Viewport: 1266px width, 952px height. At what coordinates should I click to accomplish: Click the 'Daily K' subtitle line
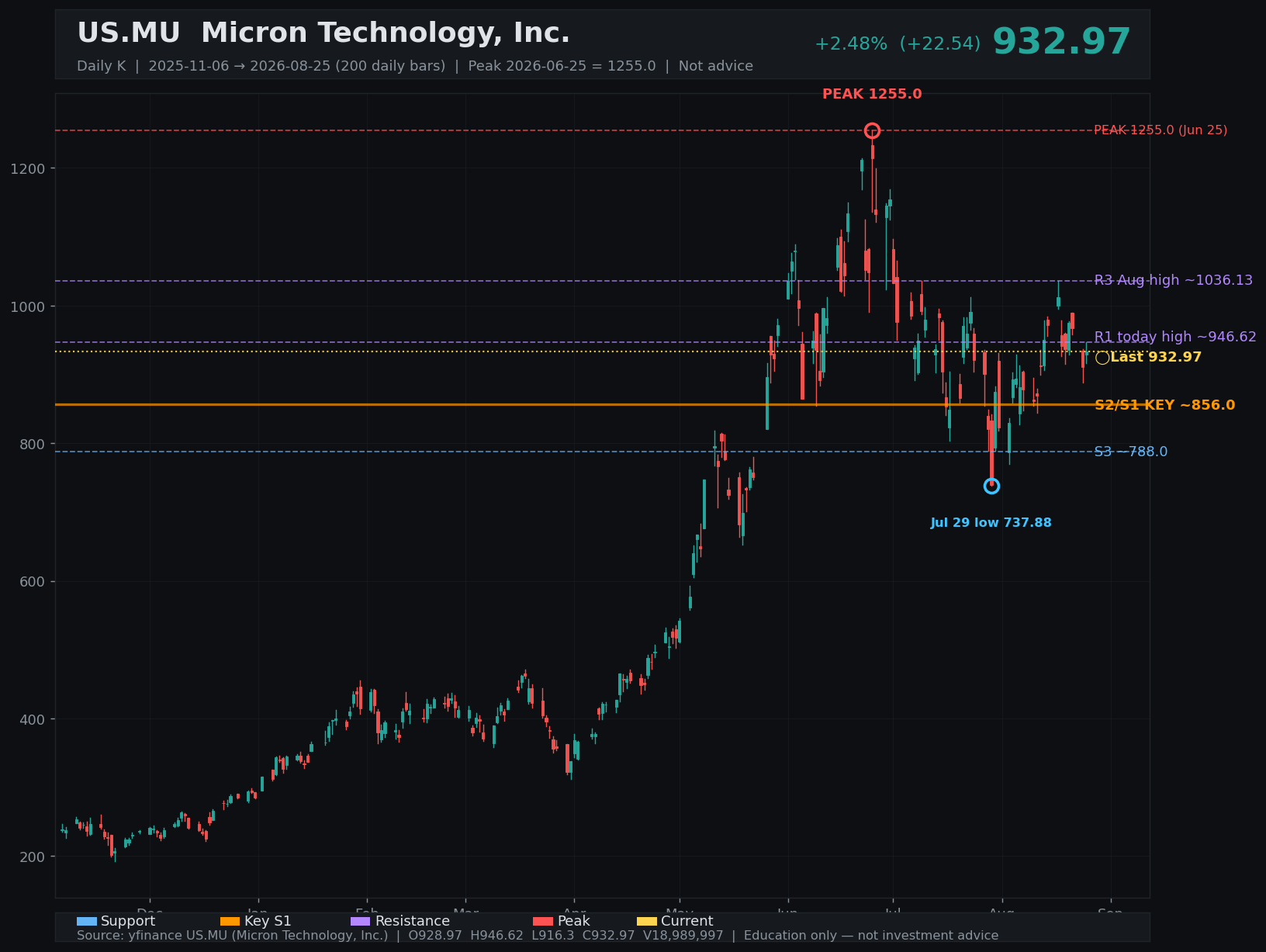(x=415, y=66)
